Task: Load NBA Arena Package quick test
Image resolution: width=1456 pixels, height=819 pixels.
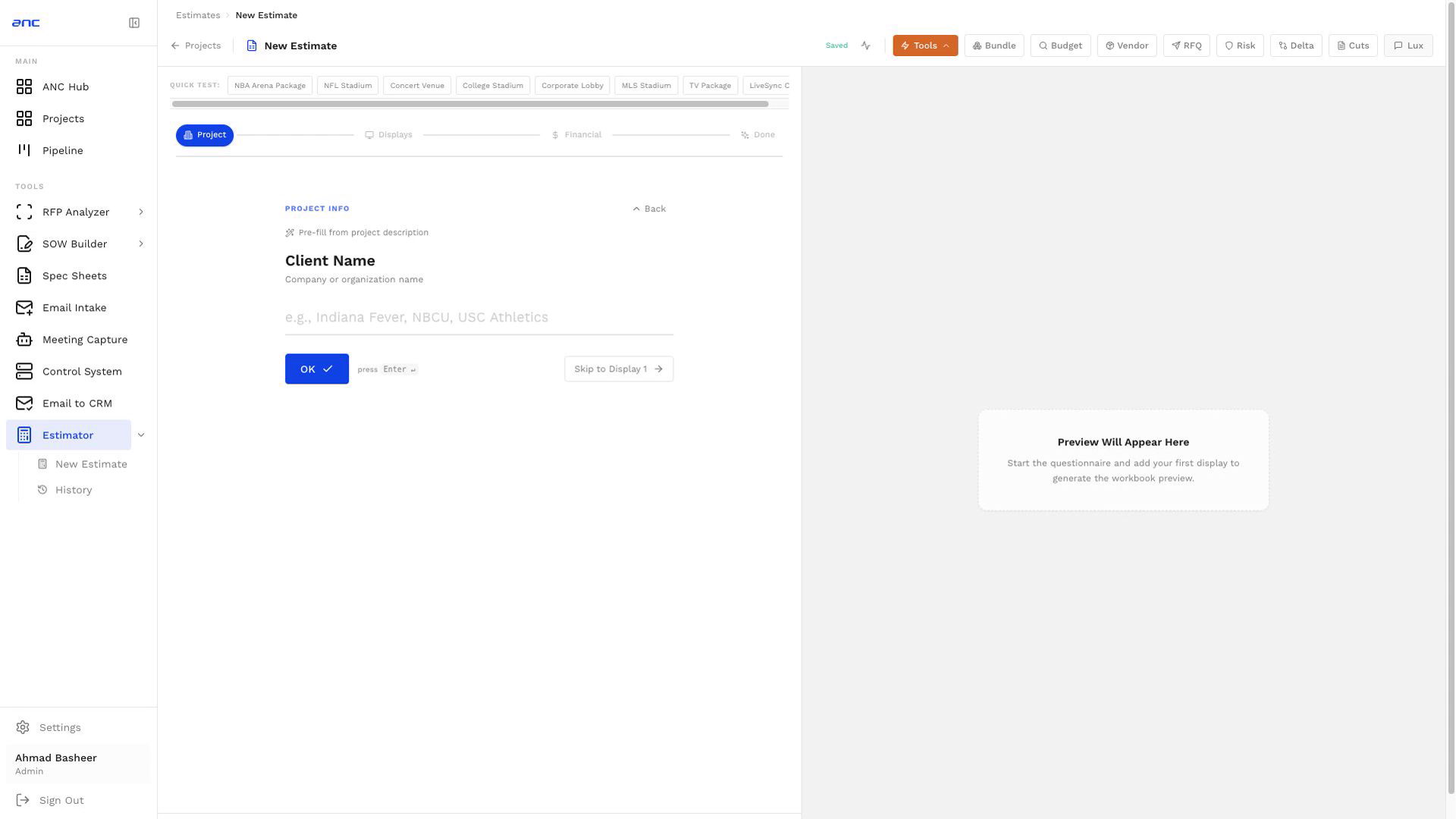Action: pyautogui.click(x=270, y=86)
